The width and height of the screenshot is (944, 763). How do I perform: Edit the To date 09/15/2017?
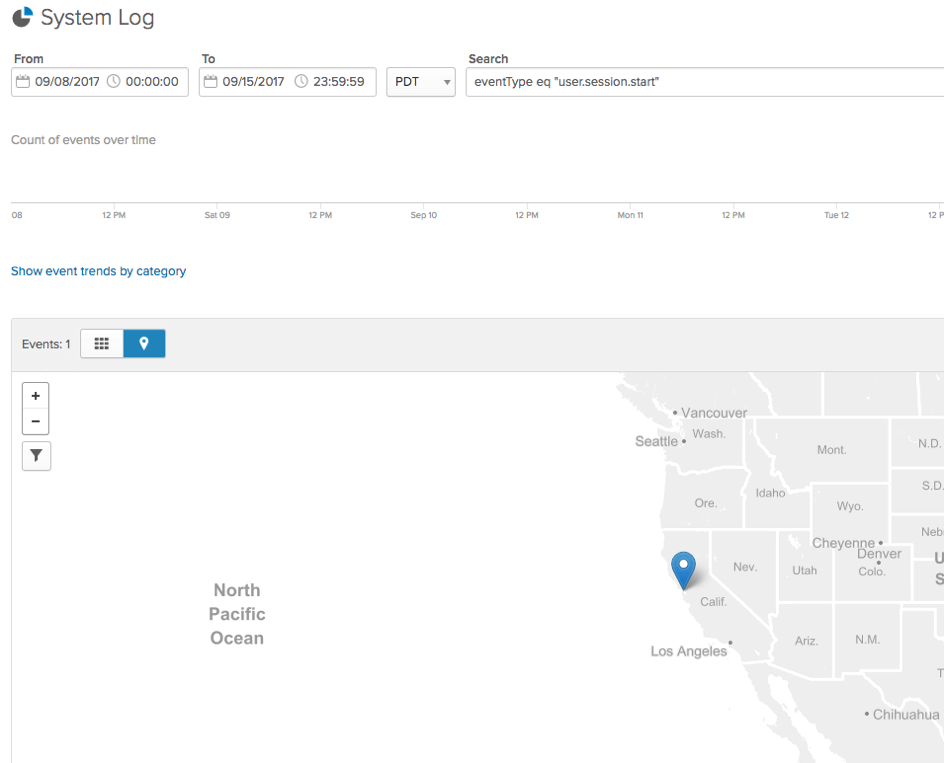(x=255, y=82)
